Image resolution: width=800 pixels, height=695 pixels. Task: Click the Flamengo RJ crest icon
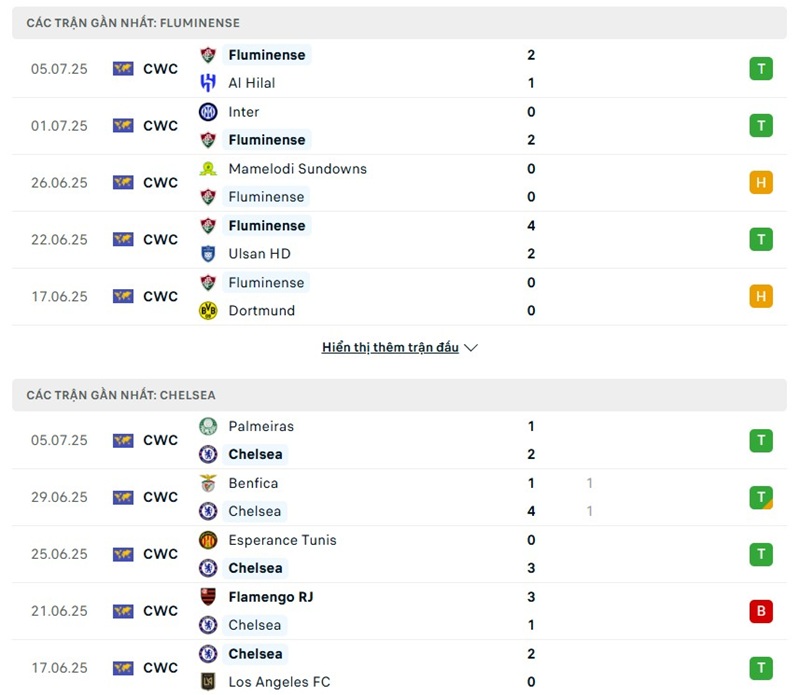208,597
